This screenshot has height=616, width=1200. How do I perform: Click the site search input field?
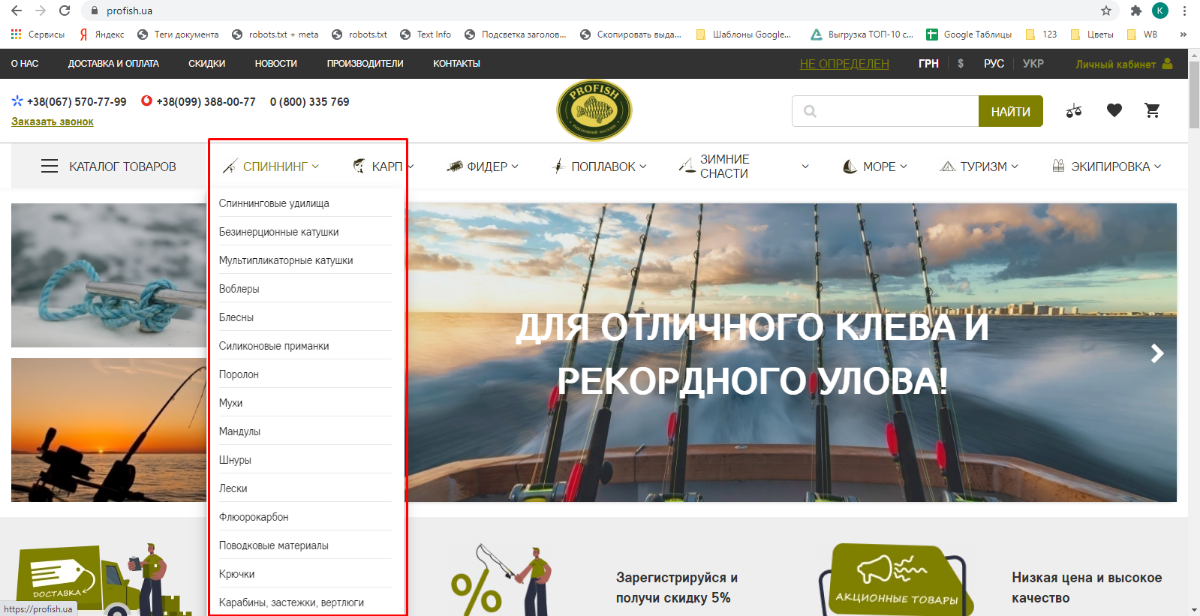(885, 111)
